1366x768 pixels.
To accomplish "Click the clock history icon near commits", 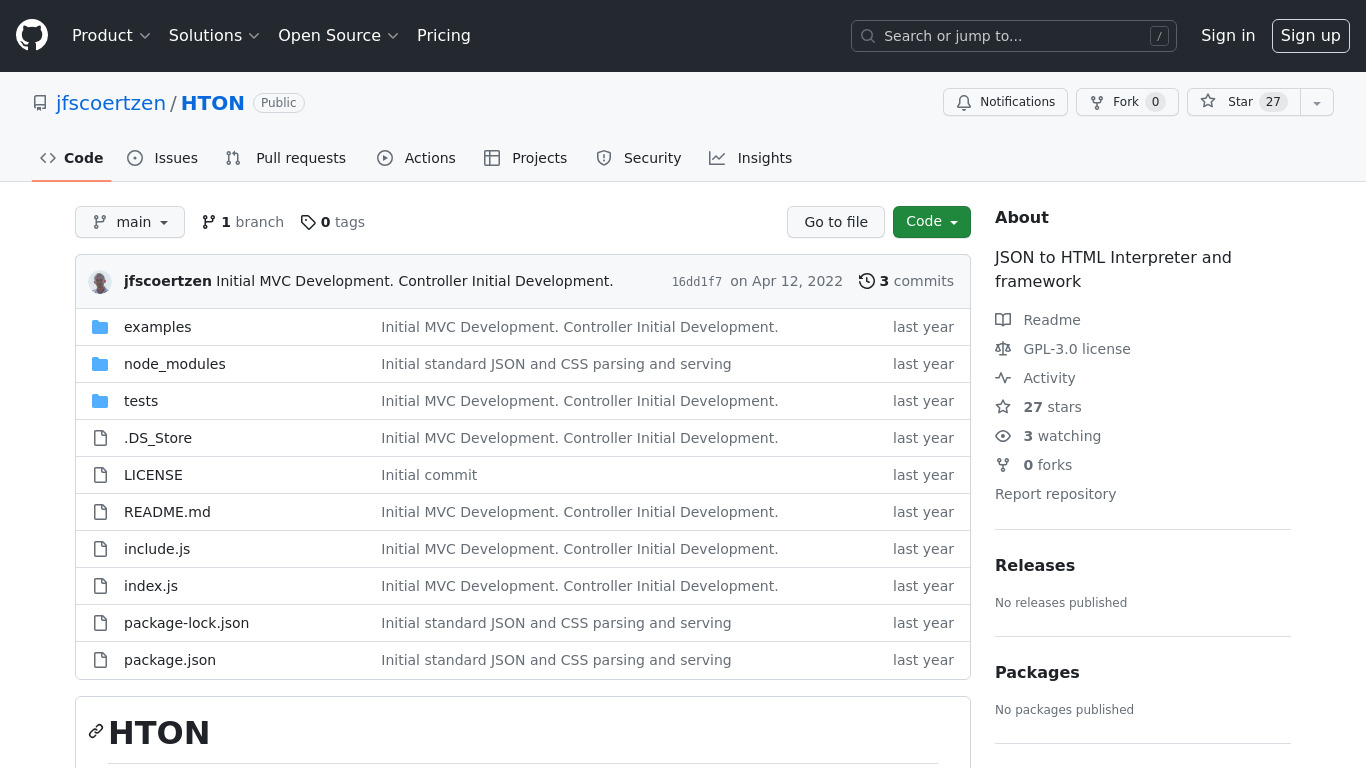I will [867, 281].
